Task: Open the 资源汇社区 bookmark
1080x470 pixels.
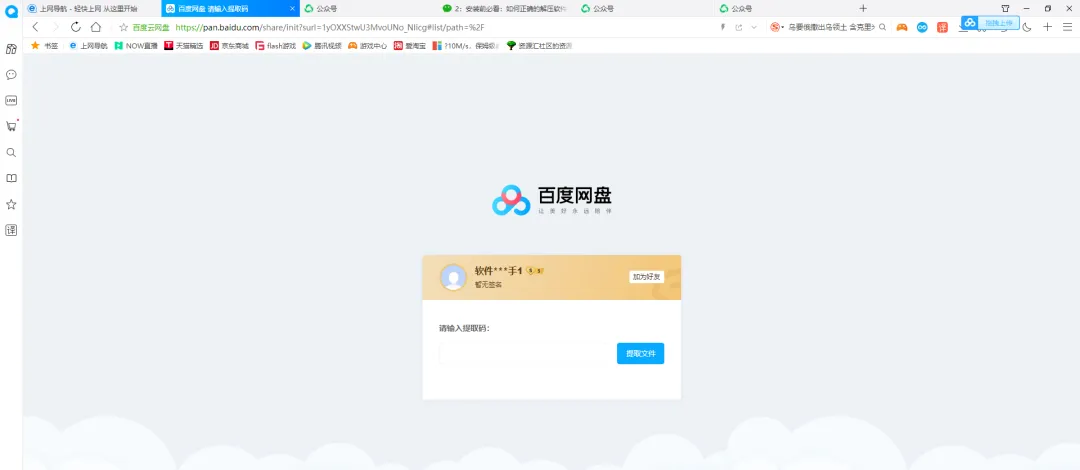Action: coord(539,45)
